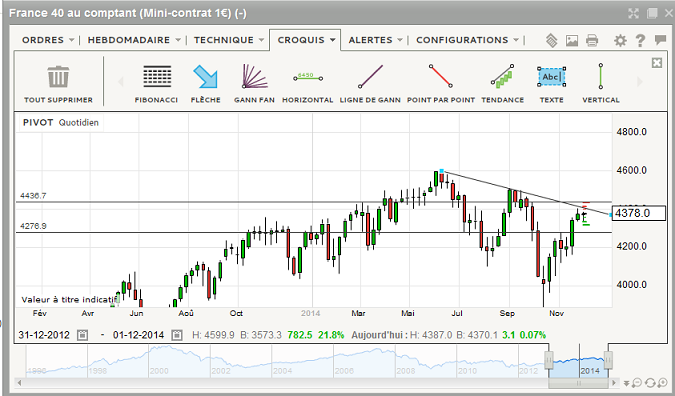Click the reset zoom refresh icon
675x396 pixels.
[650, 382]
